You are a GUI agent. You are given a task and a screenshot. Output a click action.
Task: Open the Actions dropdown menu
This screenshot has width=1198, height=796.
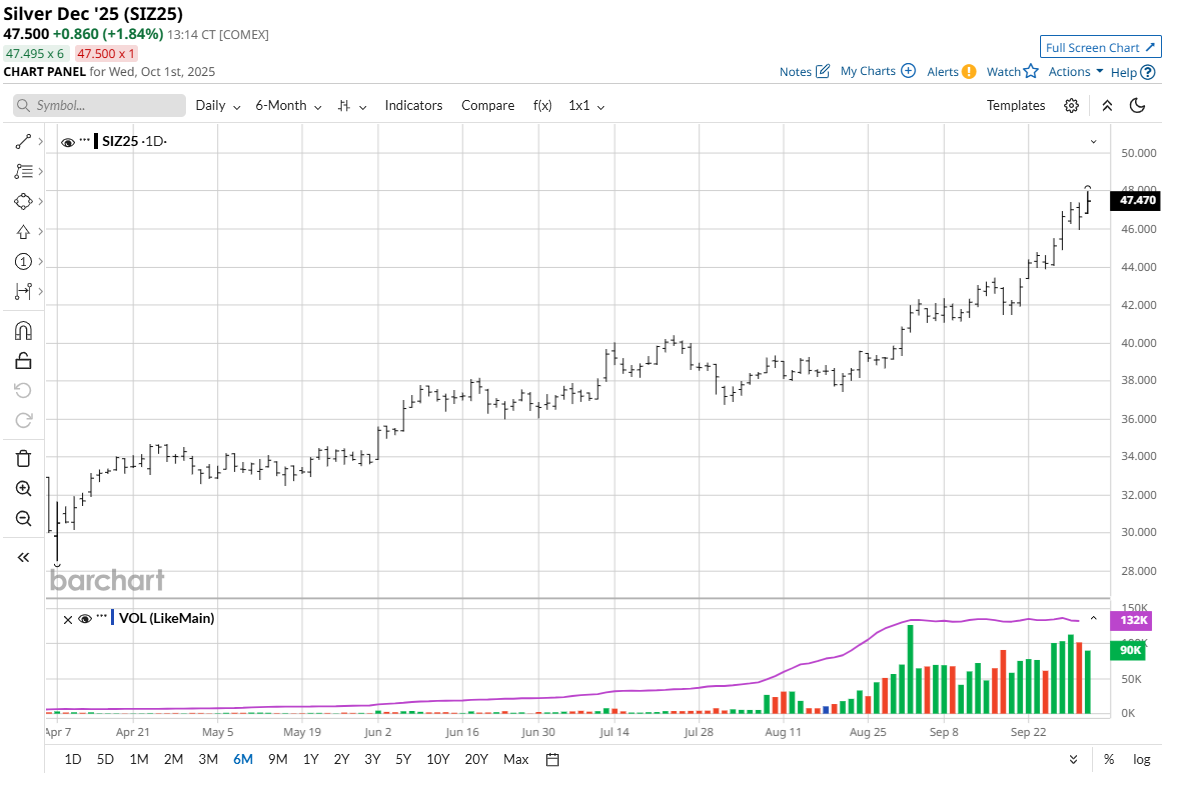pos(1076,71)
